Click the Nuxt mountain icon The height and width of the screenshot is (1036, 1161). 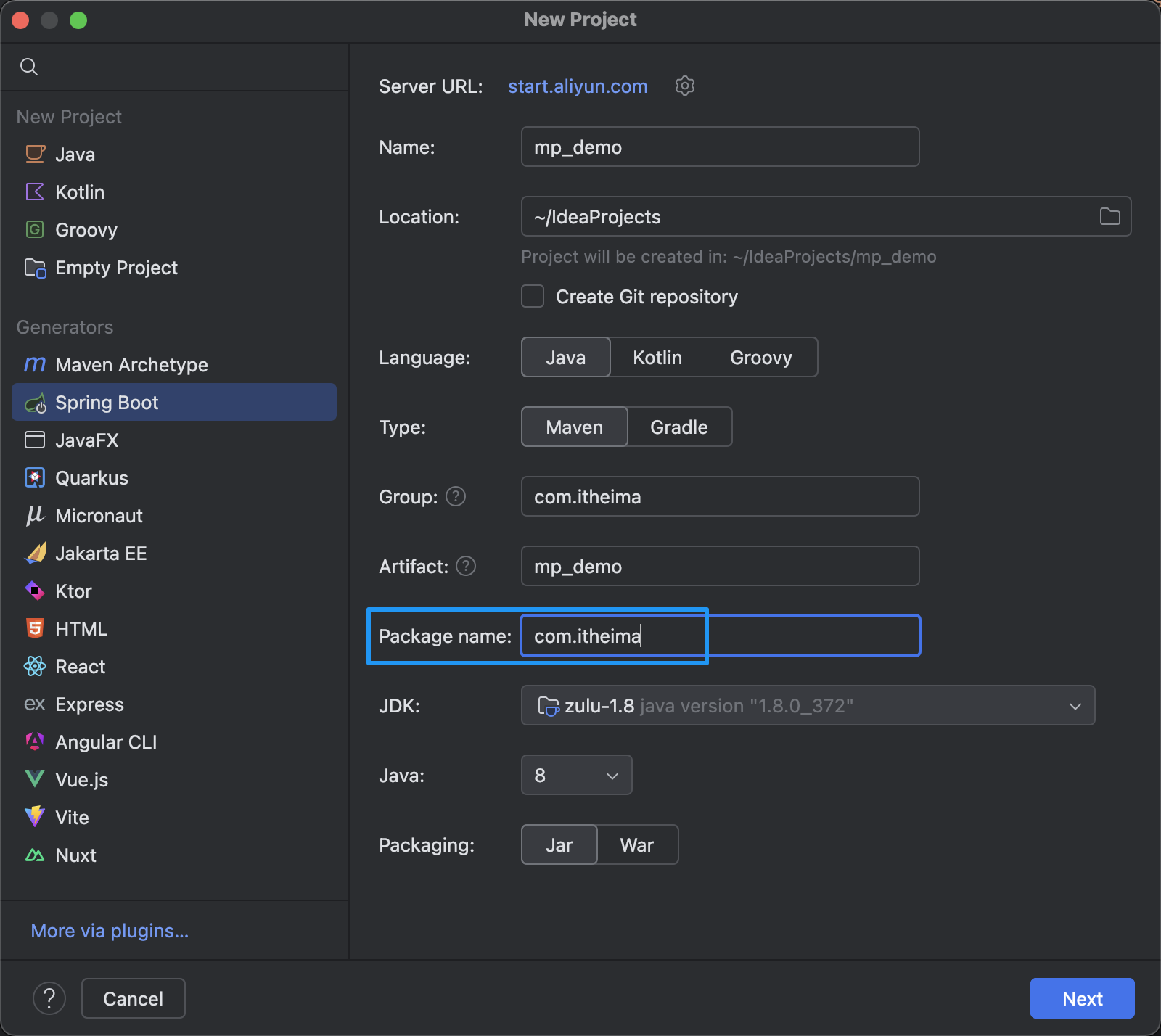pyautogui.click(x=35, y=855)
